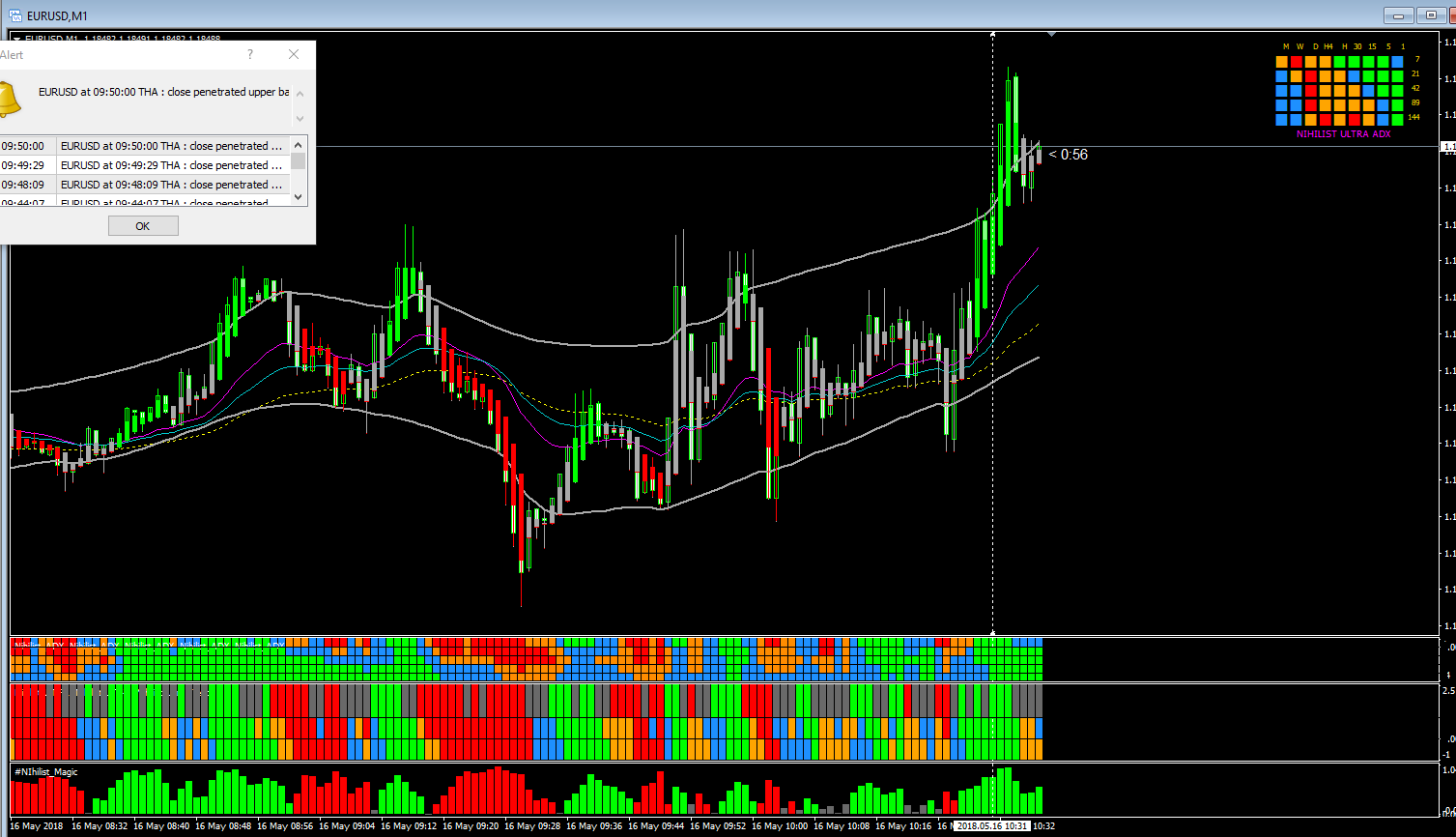Click the #Nihilist_Magic indicator label
Image resolution: width=1456 pixels, height=837 pixels.
click(x=46, y=772)
